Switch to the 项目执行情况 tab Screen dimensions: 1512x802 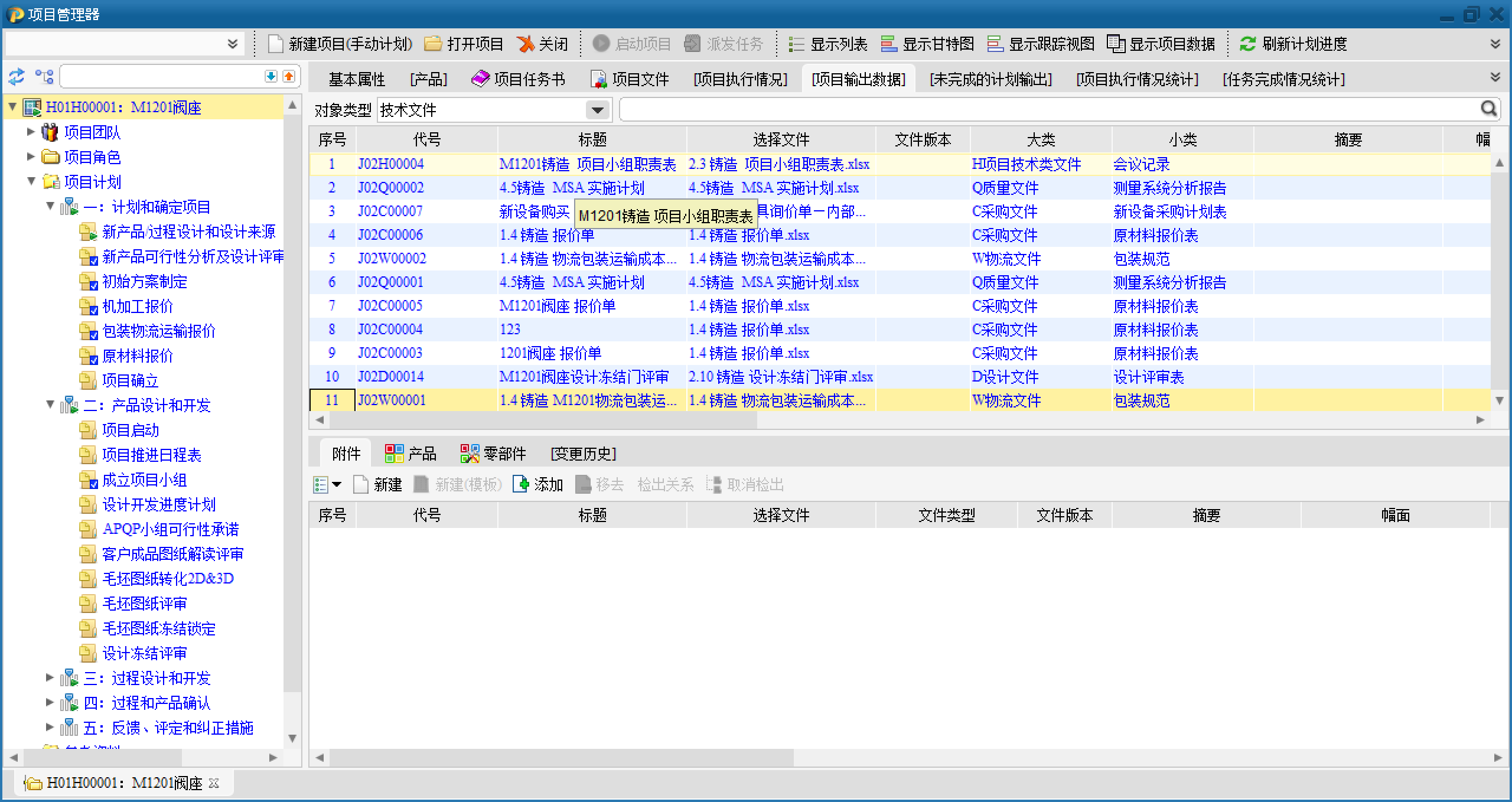point(740,79)
